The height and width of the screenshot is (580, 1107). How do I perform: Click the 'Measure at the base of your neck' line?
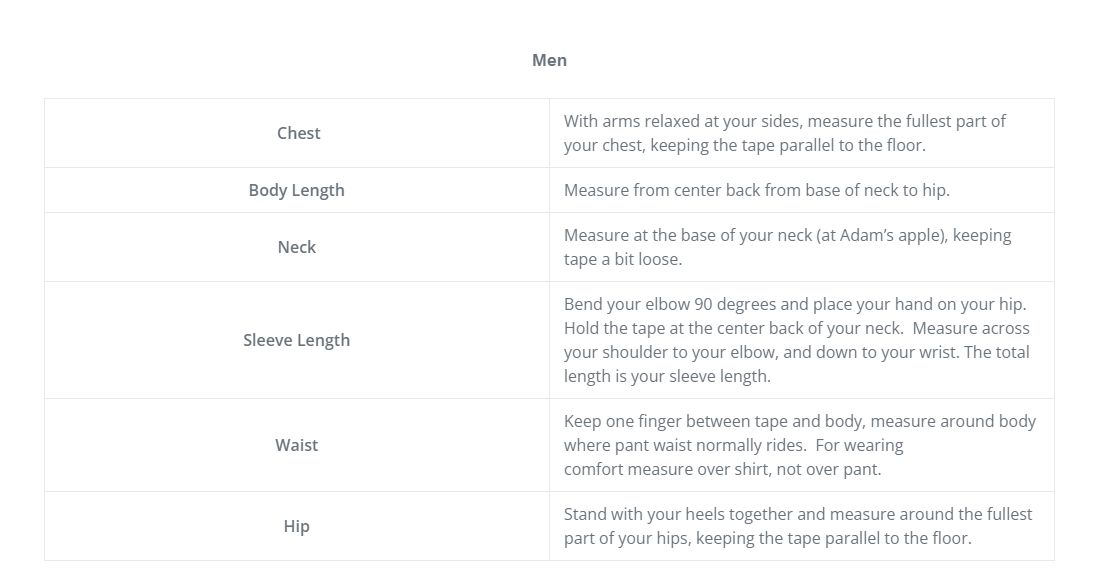click(x=787, y=235)
